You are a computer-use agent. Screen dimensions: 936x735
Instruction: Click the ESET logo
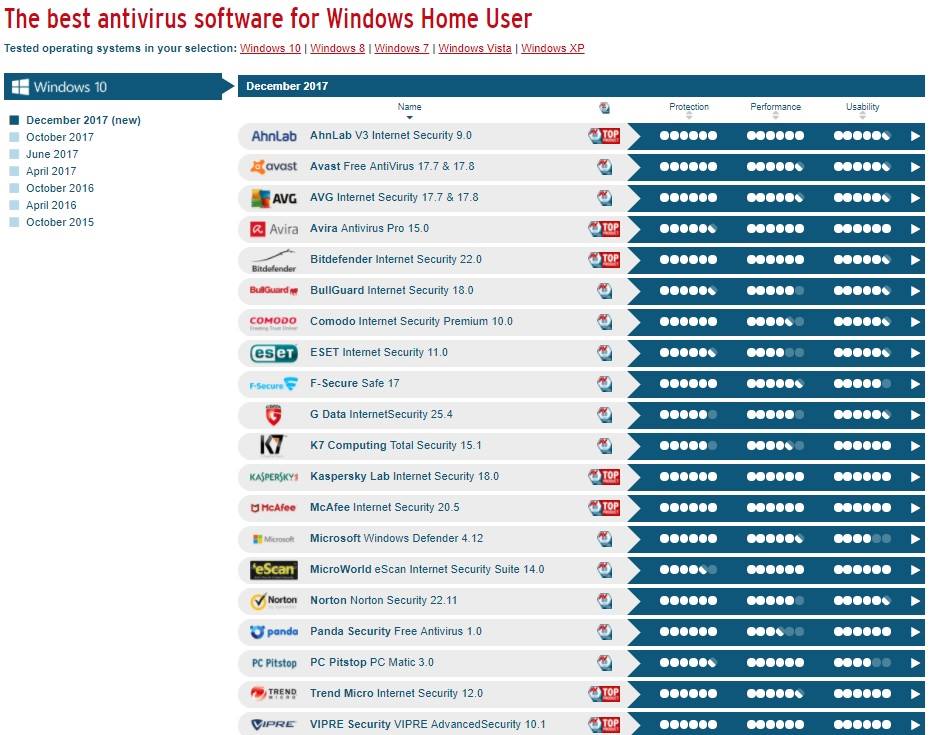(x=273, y=353)
